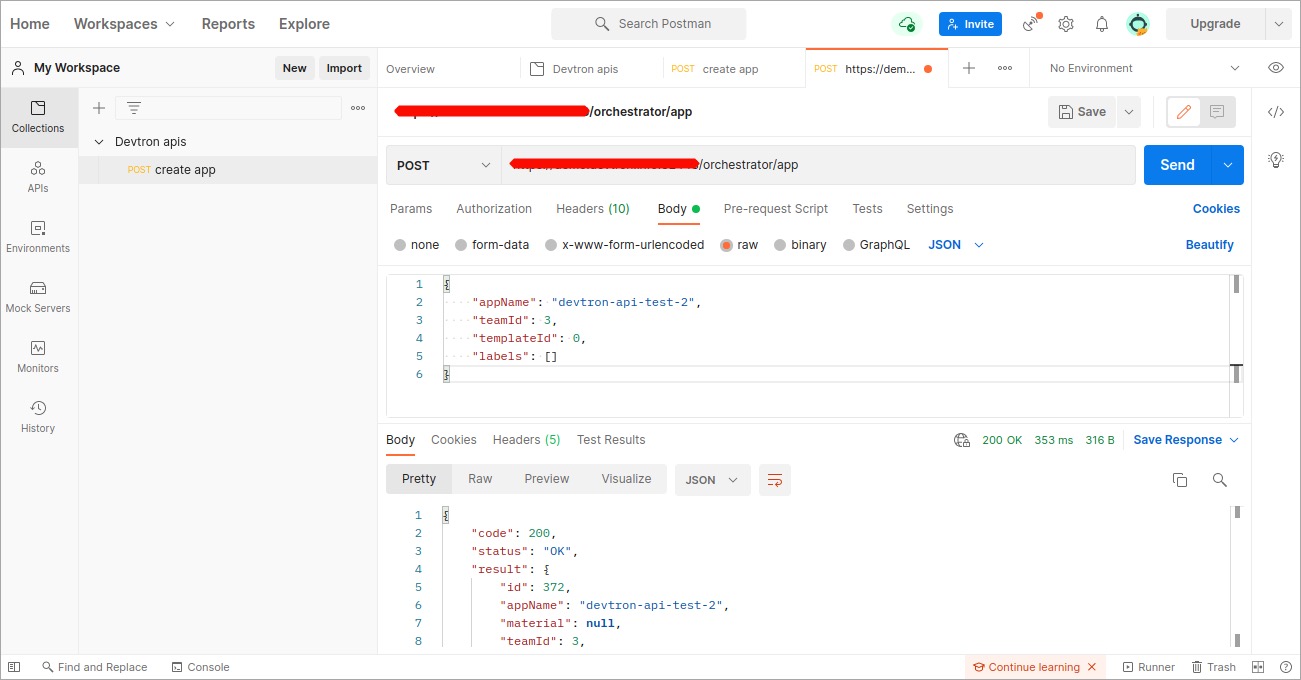Viewport: 1301px width, 680px height.
Task: Copy response body with copy icon
Action: point(1180,480)
